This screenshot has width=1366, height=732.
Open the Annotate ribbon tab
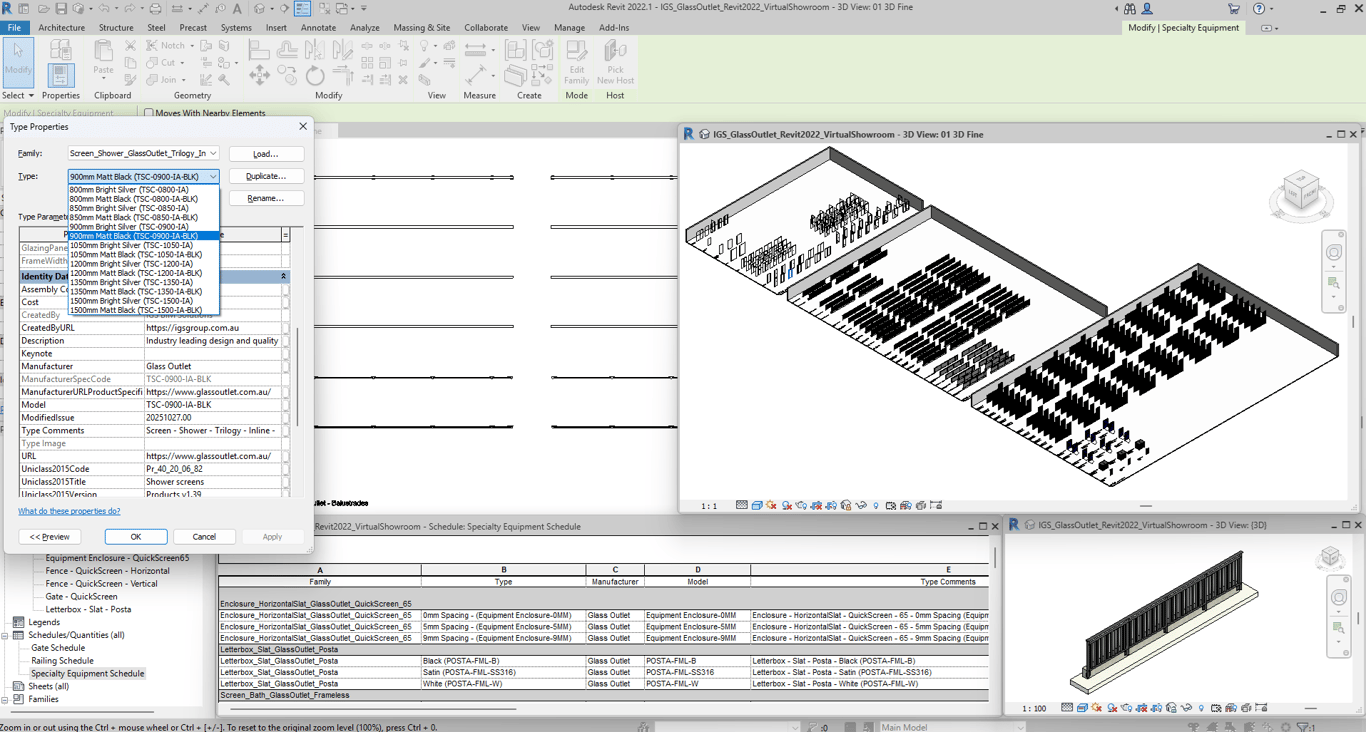(318, 28)
